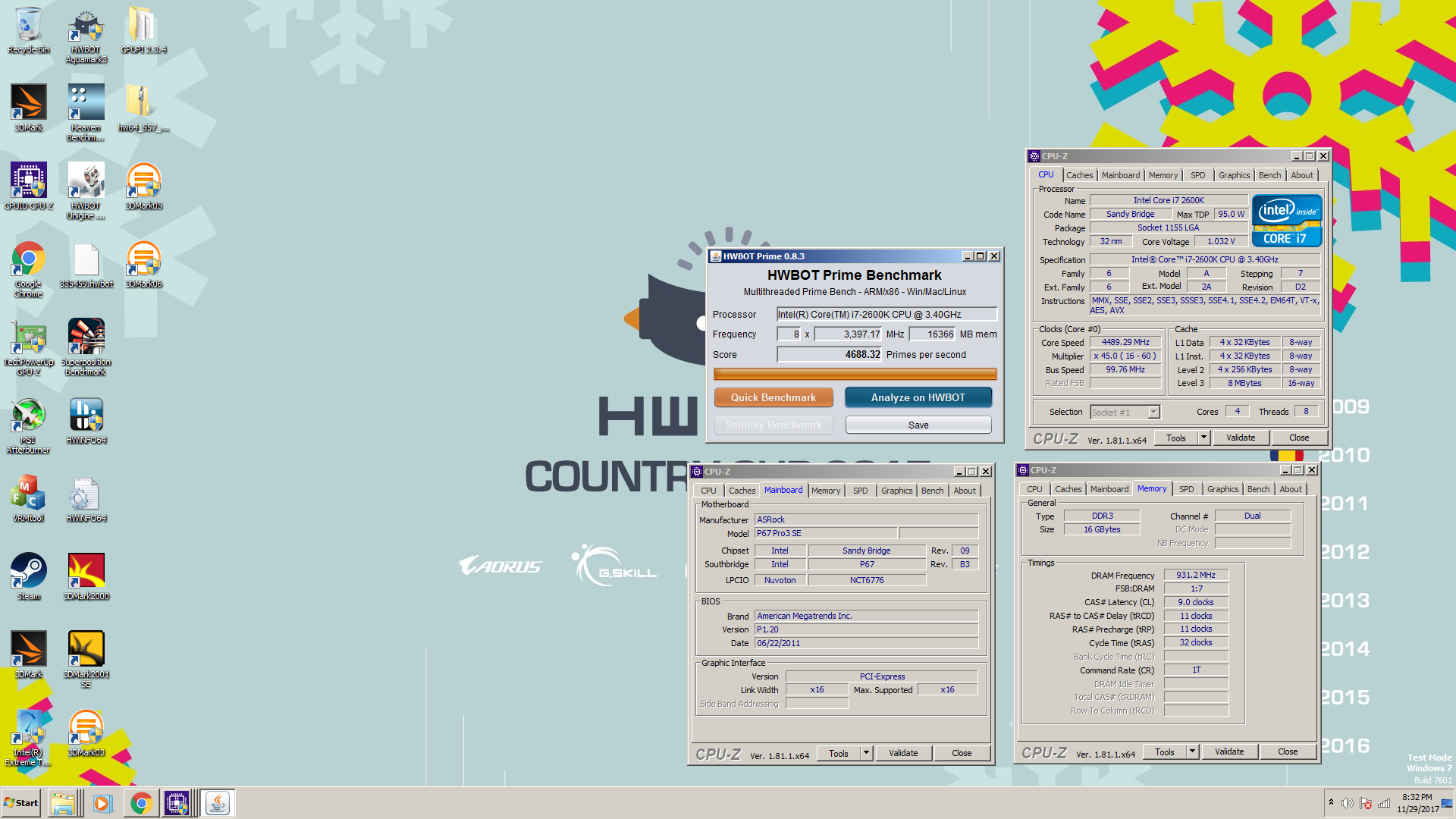The width and height of the screenshot is (1456, 819).
Task: Click Validate in the CPU-Z CPU window
Action: click(1241, 438)
